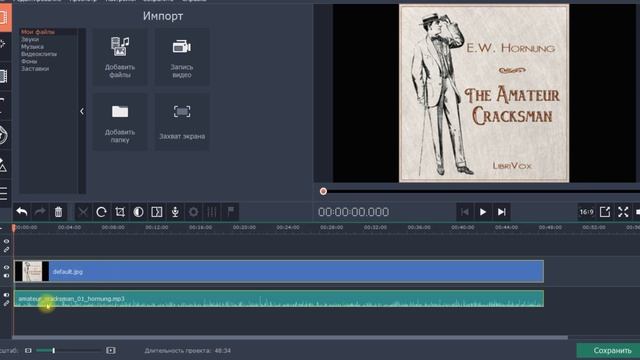Zoom out the timeline with small frame icon
This screenshot has width=640, height=360.
pyautogui.click(x=28, y=351)
